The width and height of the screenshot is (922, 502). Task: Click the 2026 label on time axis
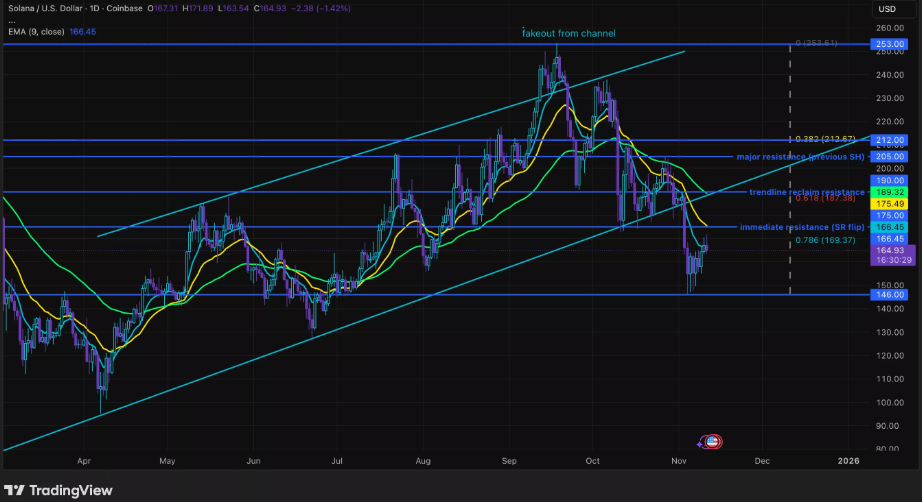(x=848, y=461)
